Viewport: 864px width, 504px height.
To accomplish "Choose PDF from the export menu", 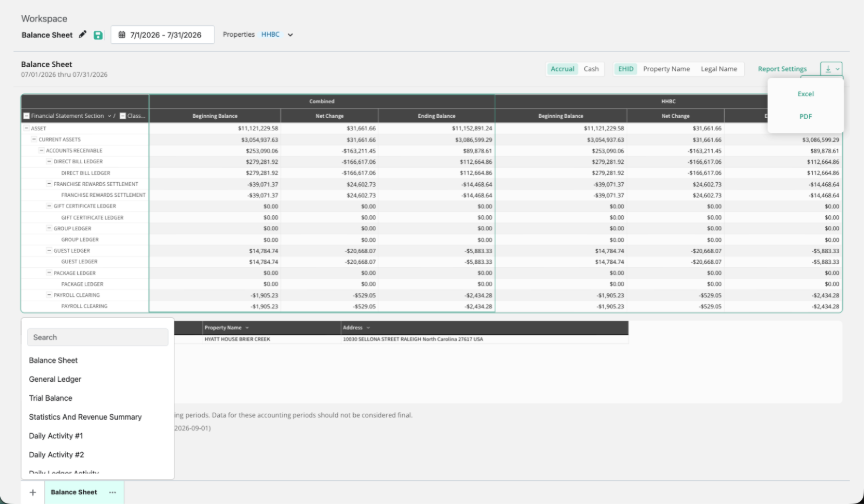I will point(806,116).
